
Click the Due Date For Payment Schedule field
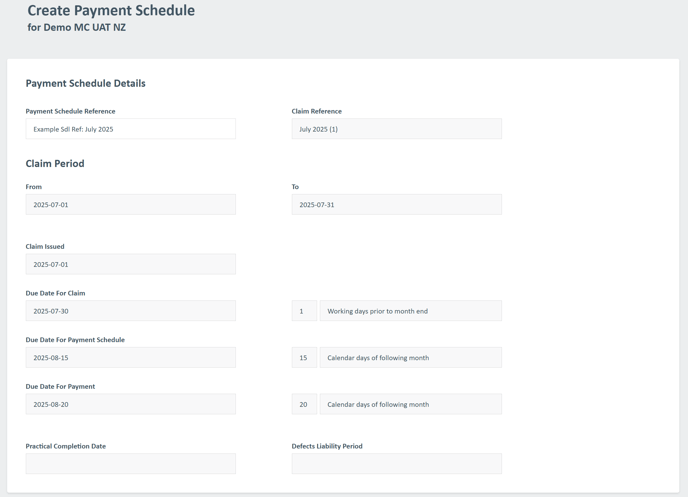pos(130,358)
